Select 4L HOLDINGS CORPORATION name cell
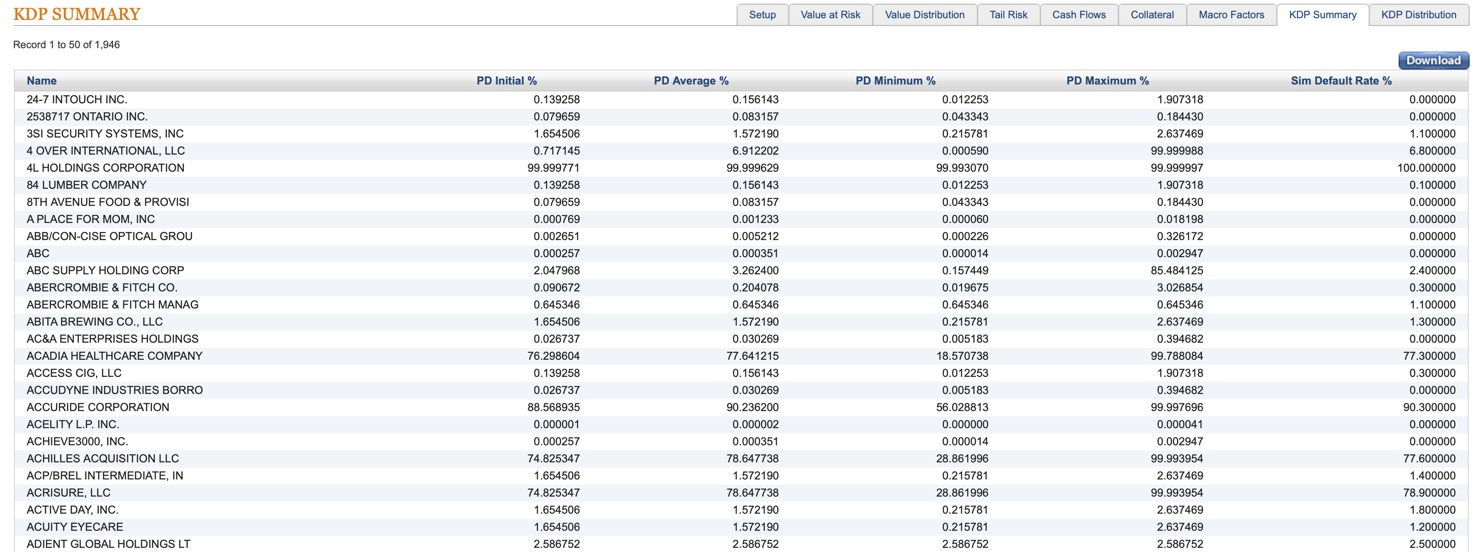This screenshot has width=1475, height=552. (x=106, y=168)
